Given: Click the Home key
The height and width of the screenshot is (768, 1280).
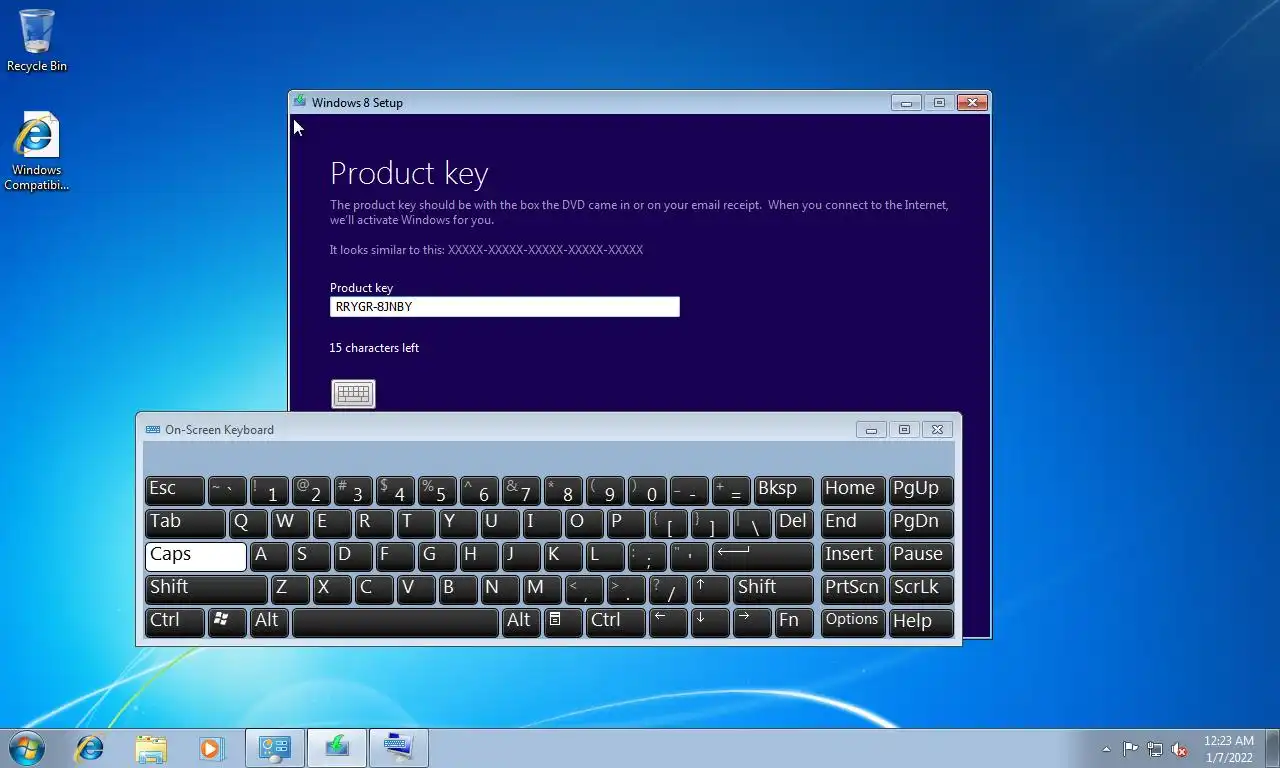Looking at the screenshot, I should point(853,490).
